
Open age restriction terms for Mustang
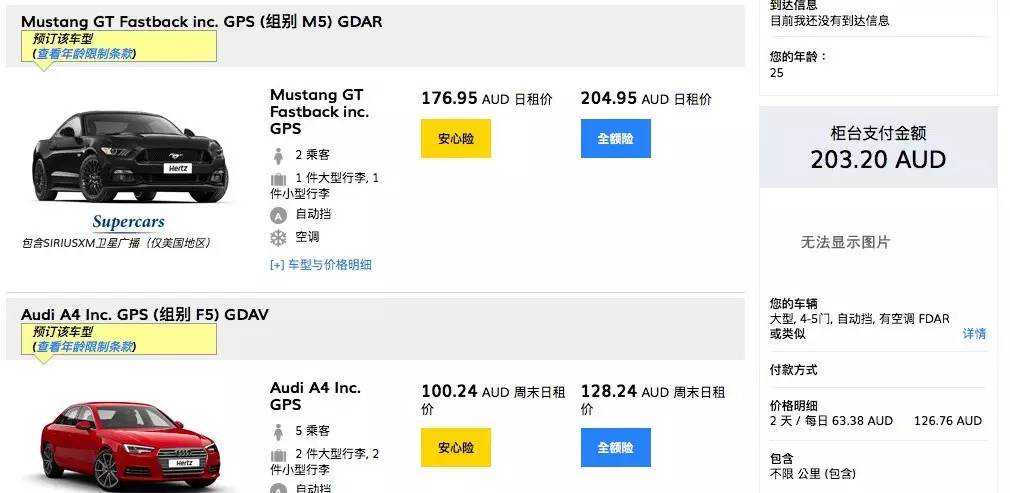85,54
